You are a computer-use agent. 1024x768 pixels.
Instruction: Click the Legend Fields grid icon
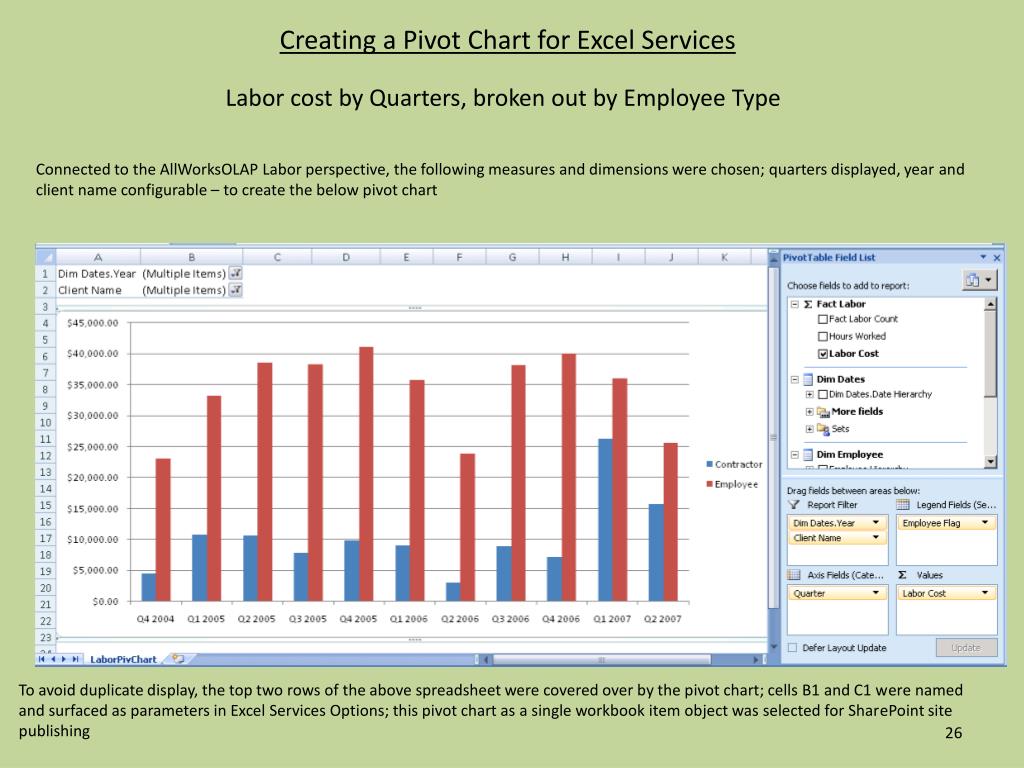903,505
